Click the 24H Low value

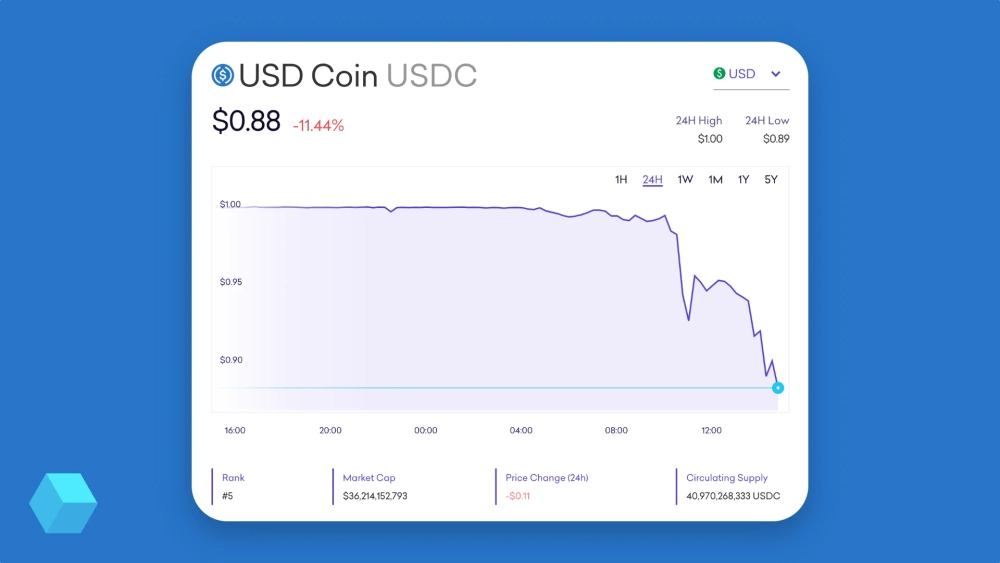776,139
